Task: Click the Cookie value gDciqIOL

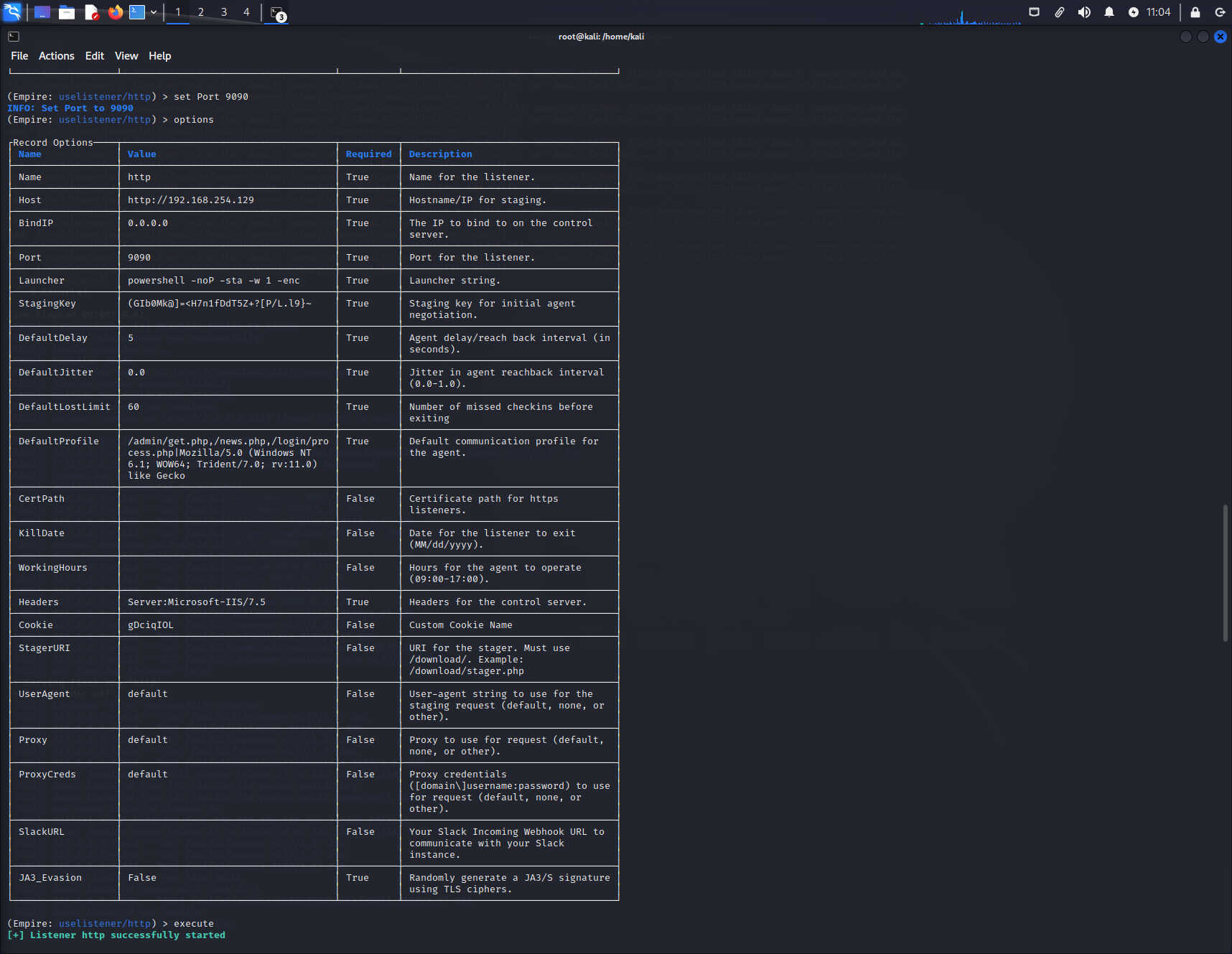Action: [151, 625]
